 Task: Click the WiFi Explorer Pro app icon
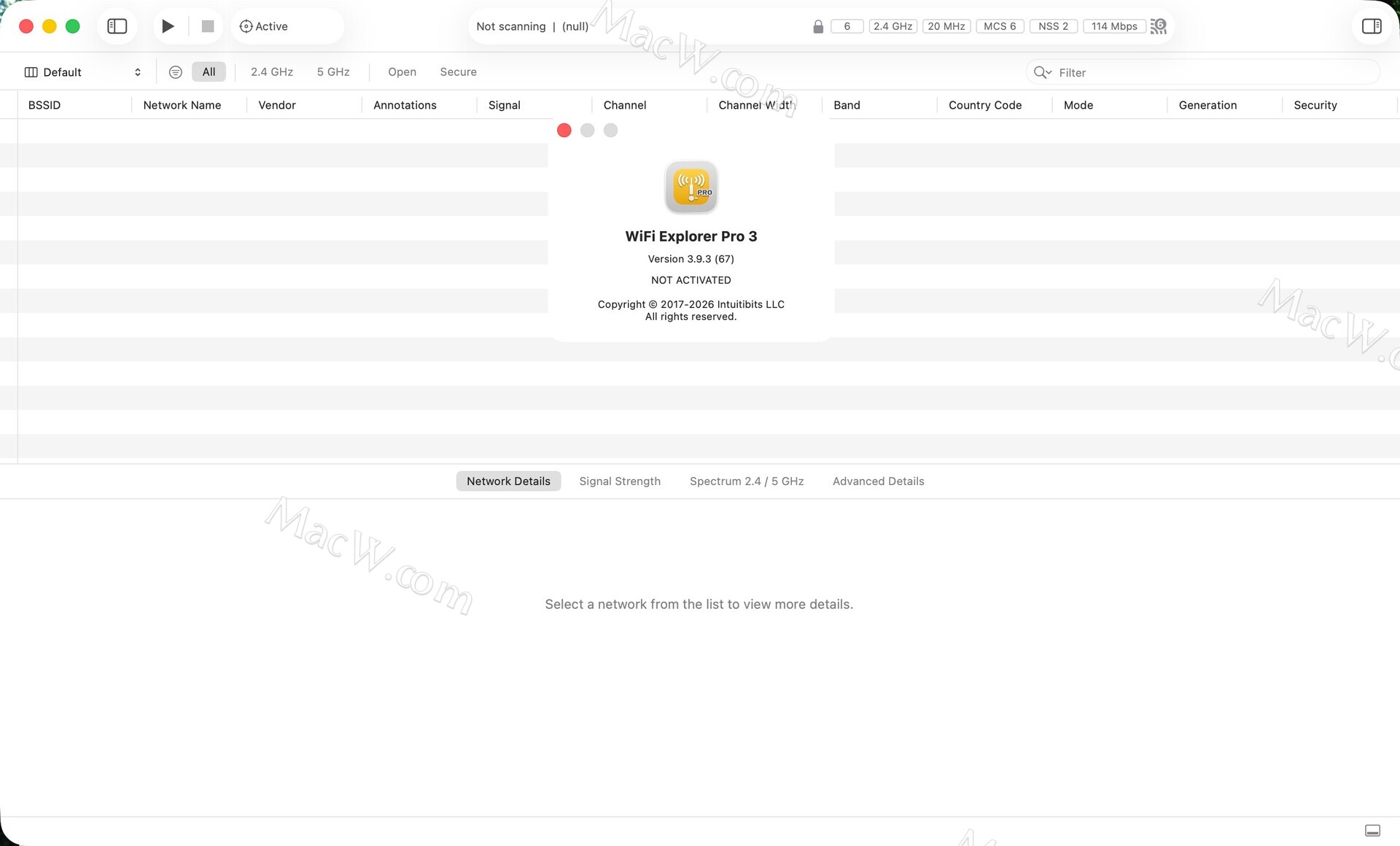[x=691, y=187]
